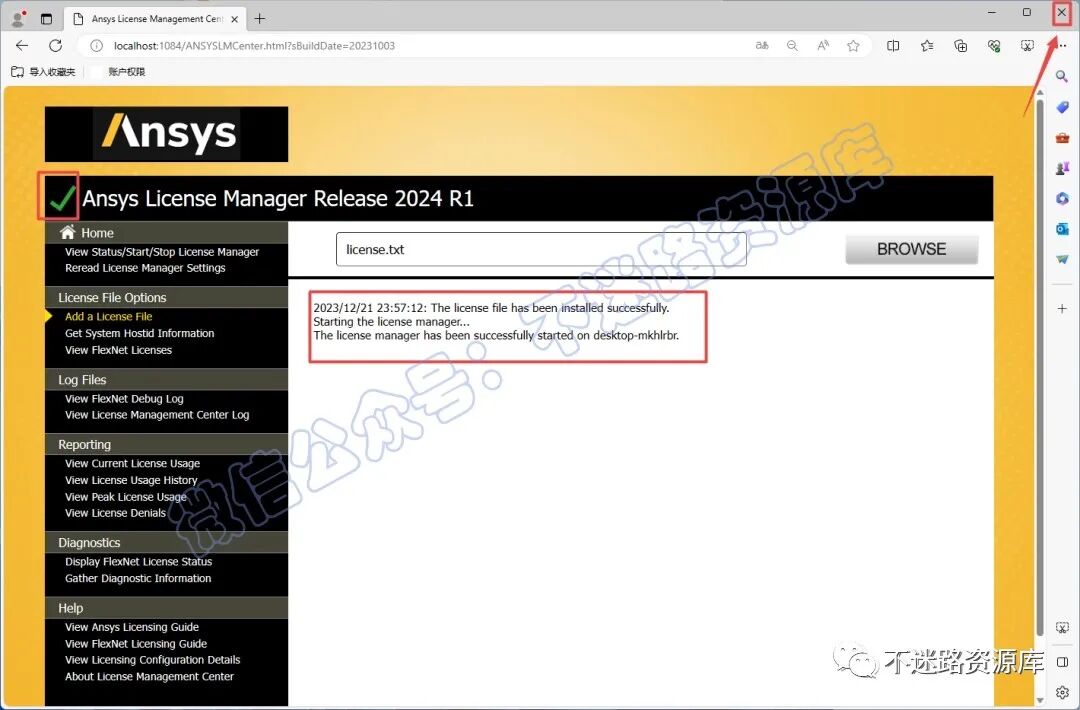Open View Status/Start/Stop License Manager
1080x710 pixels.
[162, 252]
